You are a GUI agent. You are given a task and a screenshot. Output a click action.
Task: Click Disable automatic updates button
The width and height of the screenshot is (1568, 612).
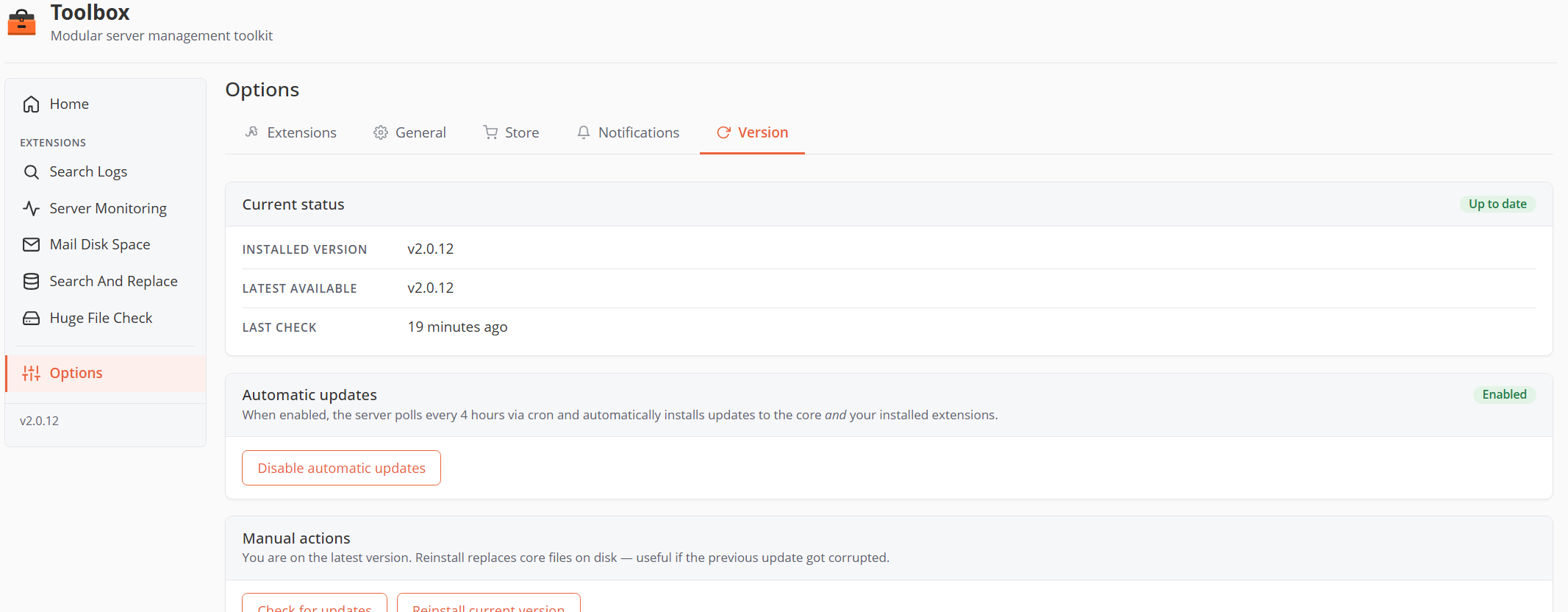tap(341, 468)
